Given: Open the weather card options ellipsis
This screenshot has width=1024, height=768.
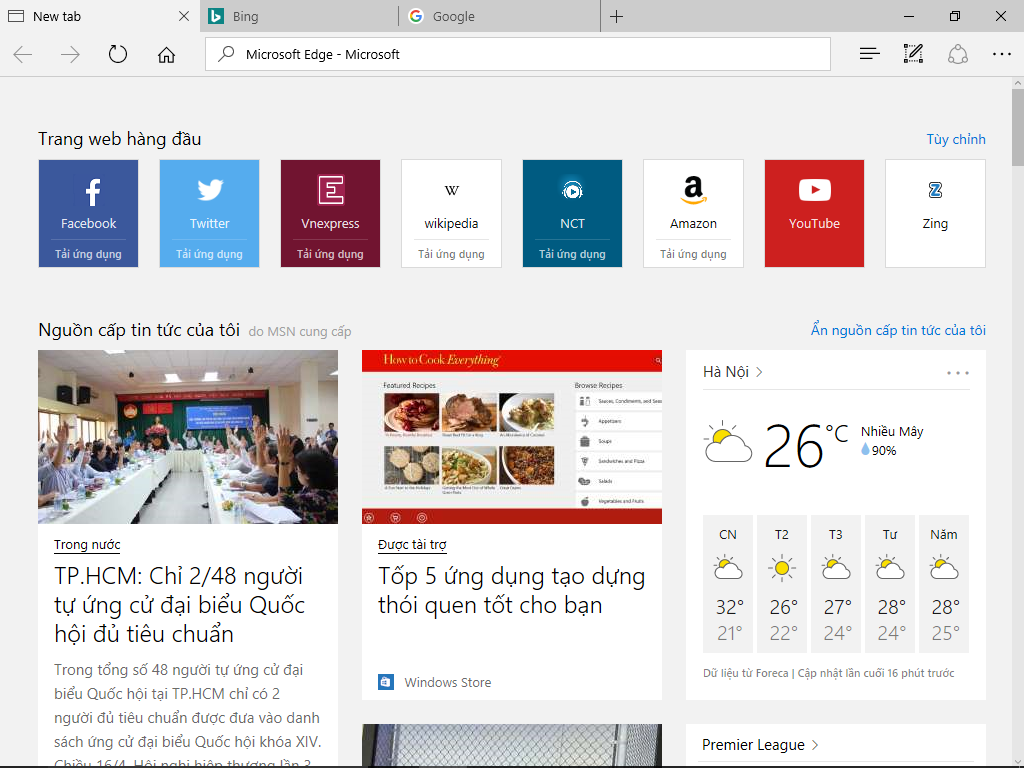Looking at the screenshot, I should [958, 373].
